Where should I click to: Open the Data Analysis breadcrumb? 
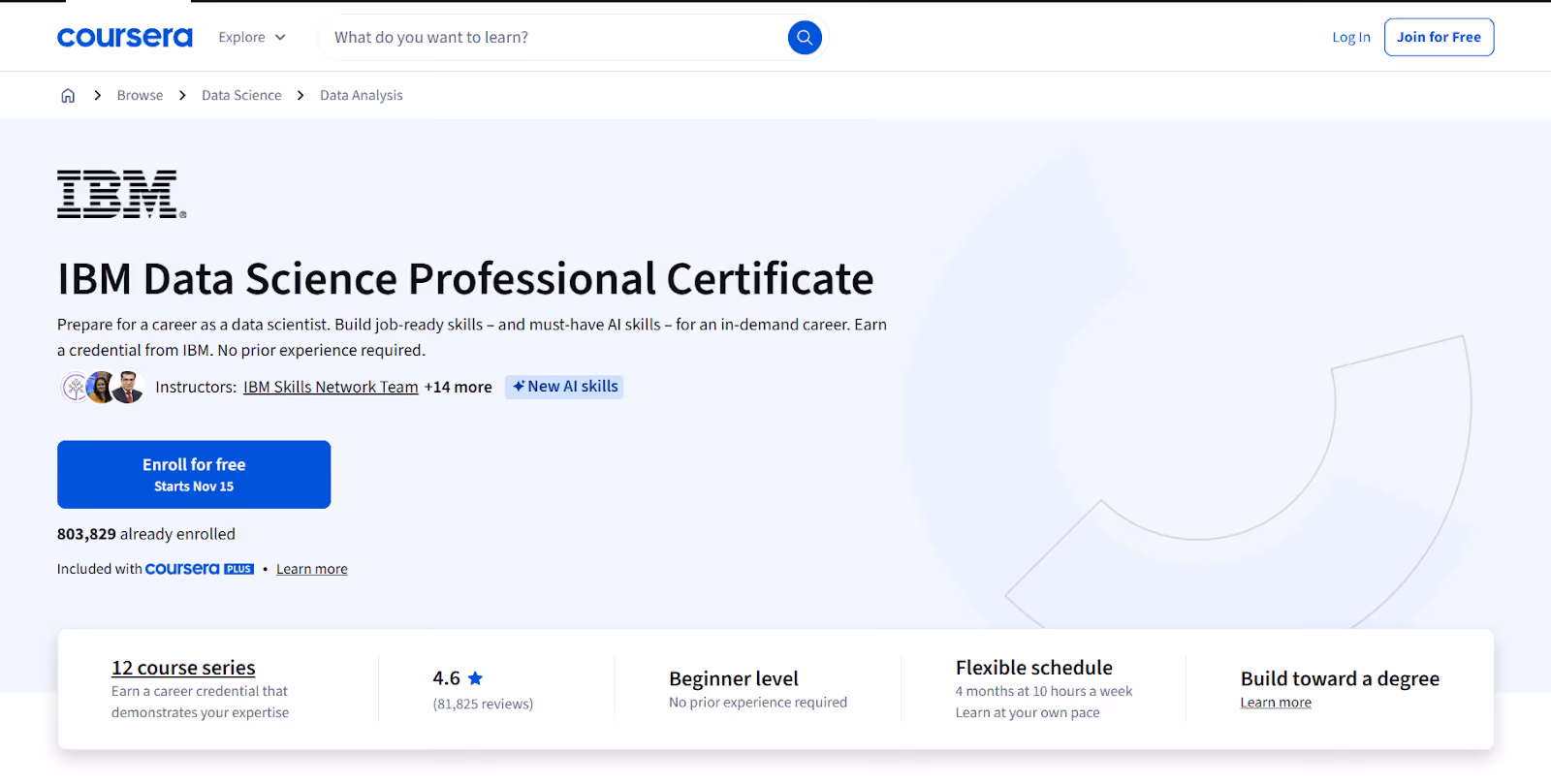coord(362,95)
